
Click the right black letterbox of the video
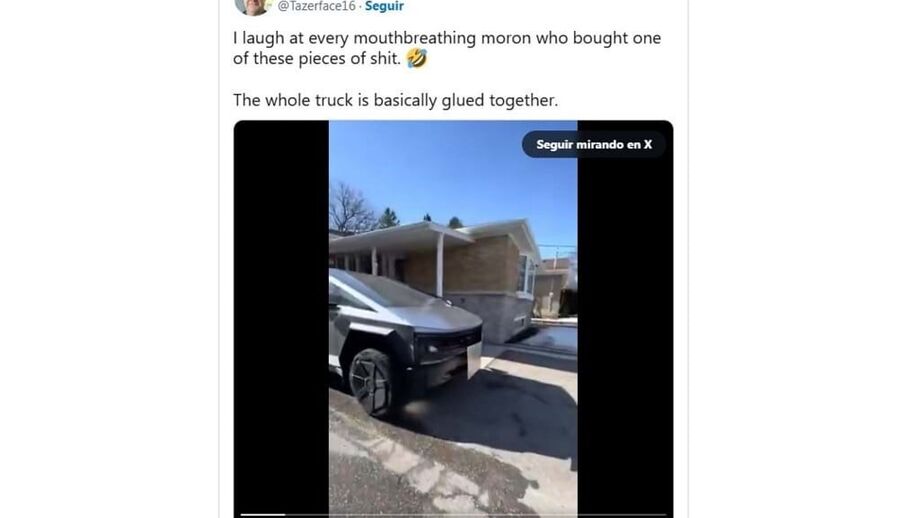[625, 329]
